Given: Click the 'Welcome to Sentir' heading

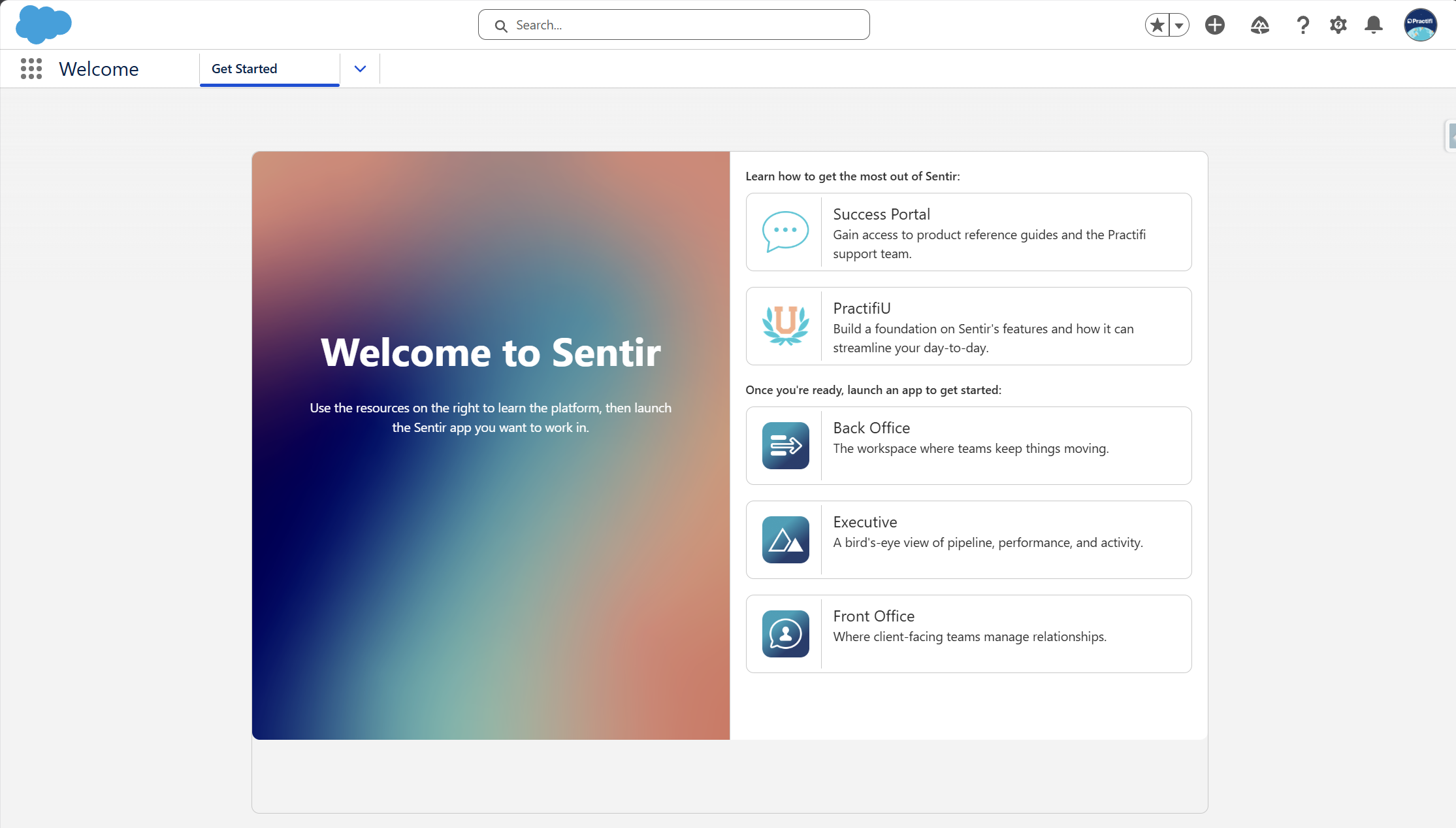Looking at the screenshot, I should coord(491,353).
